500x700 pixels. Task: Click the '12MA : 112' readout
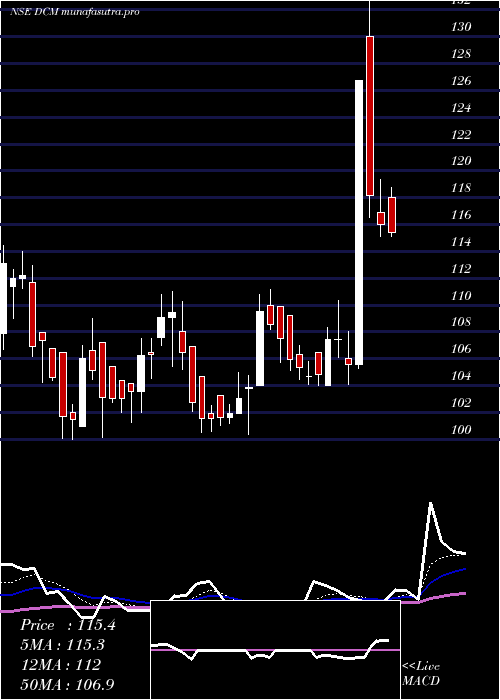tap(61, 665)
